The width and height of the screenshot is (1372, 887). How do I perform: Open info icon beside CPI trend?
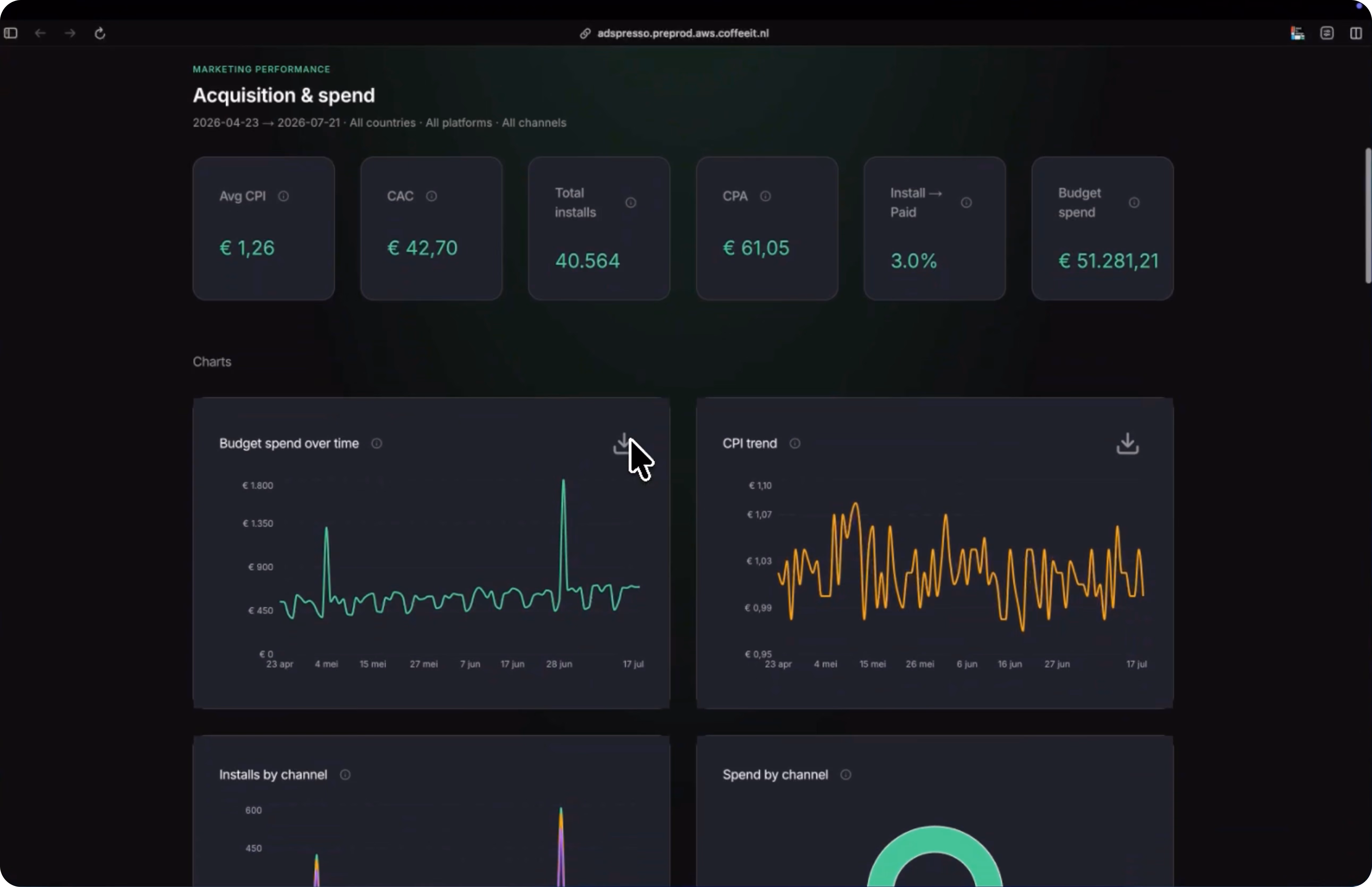tap(795, 443)
